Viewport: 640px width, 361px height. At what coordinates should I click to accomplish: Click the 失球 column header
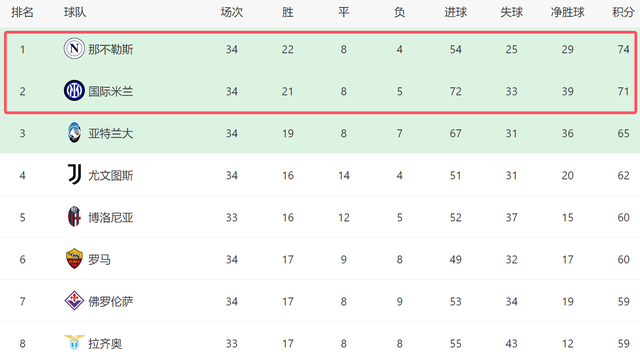point(511,12)
